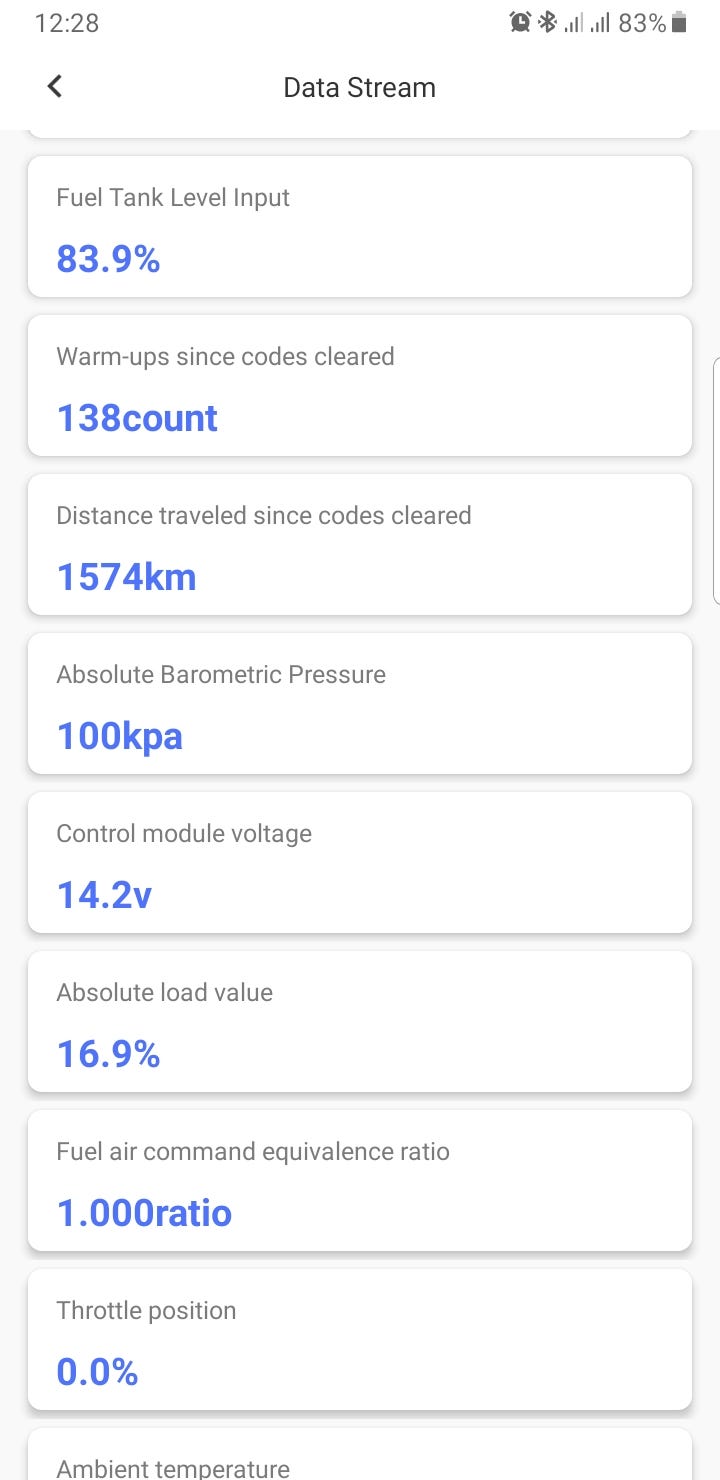
Task: Tap the alarm clock status icon
Action: tap(520, 22)
